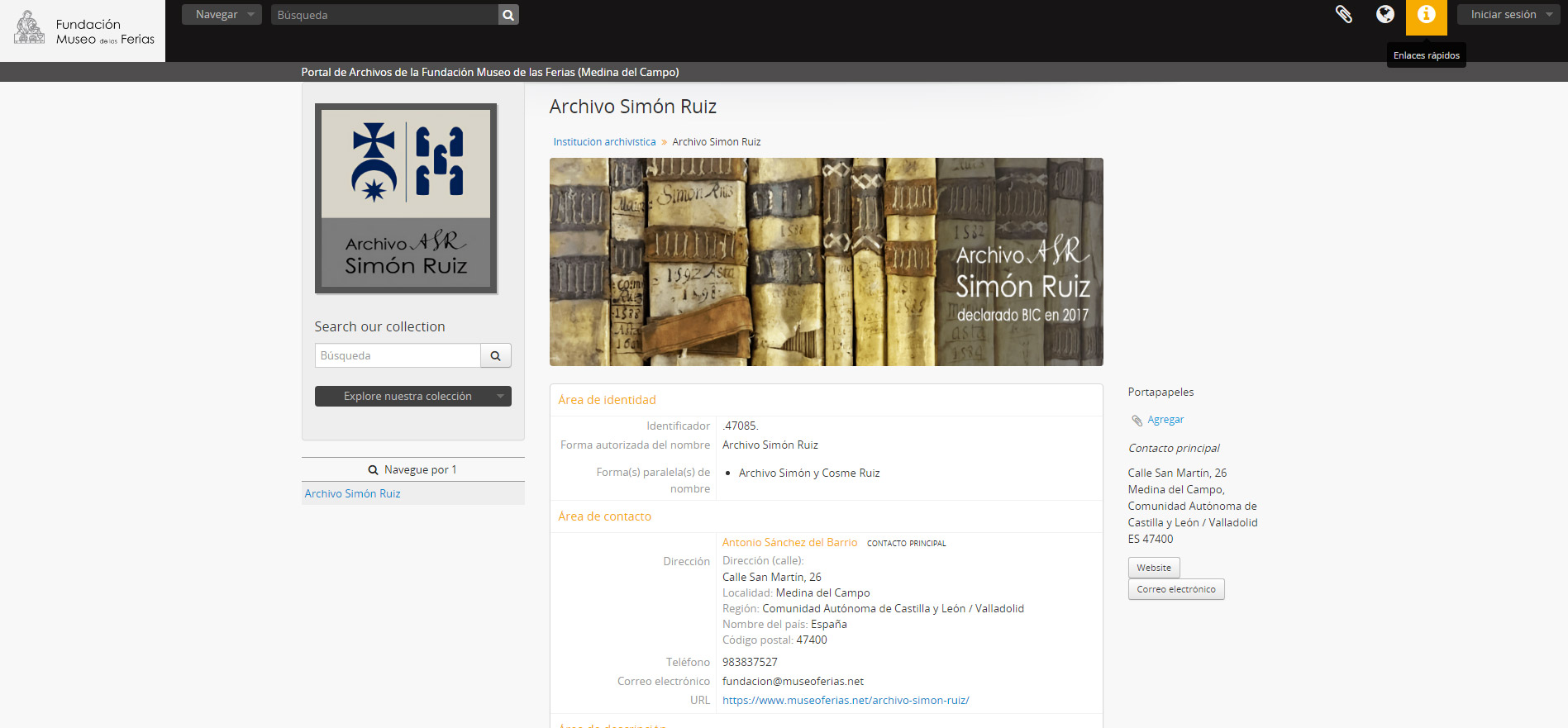Click the Navegue por 1 heading
The width and height of the screenshot is (1568, 728).
[412, 469]
